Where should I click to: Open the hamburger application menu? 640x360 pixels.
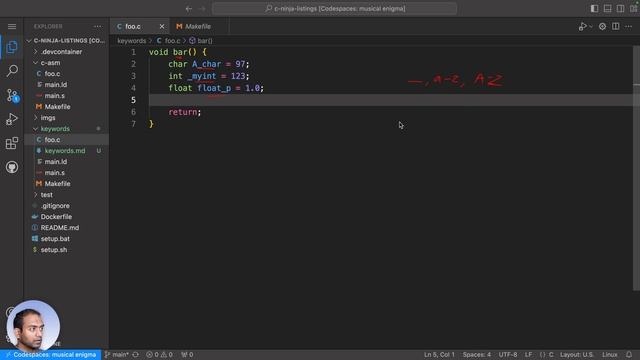tap(12, 27)
